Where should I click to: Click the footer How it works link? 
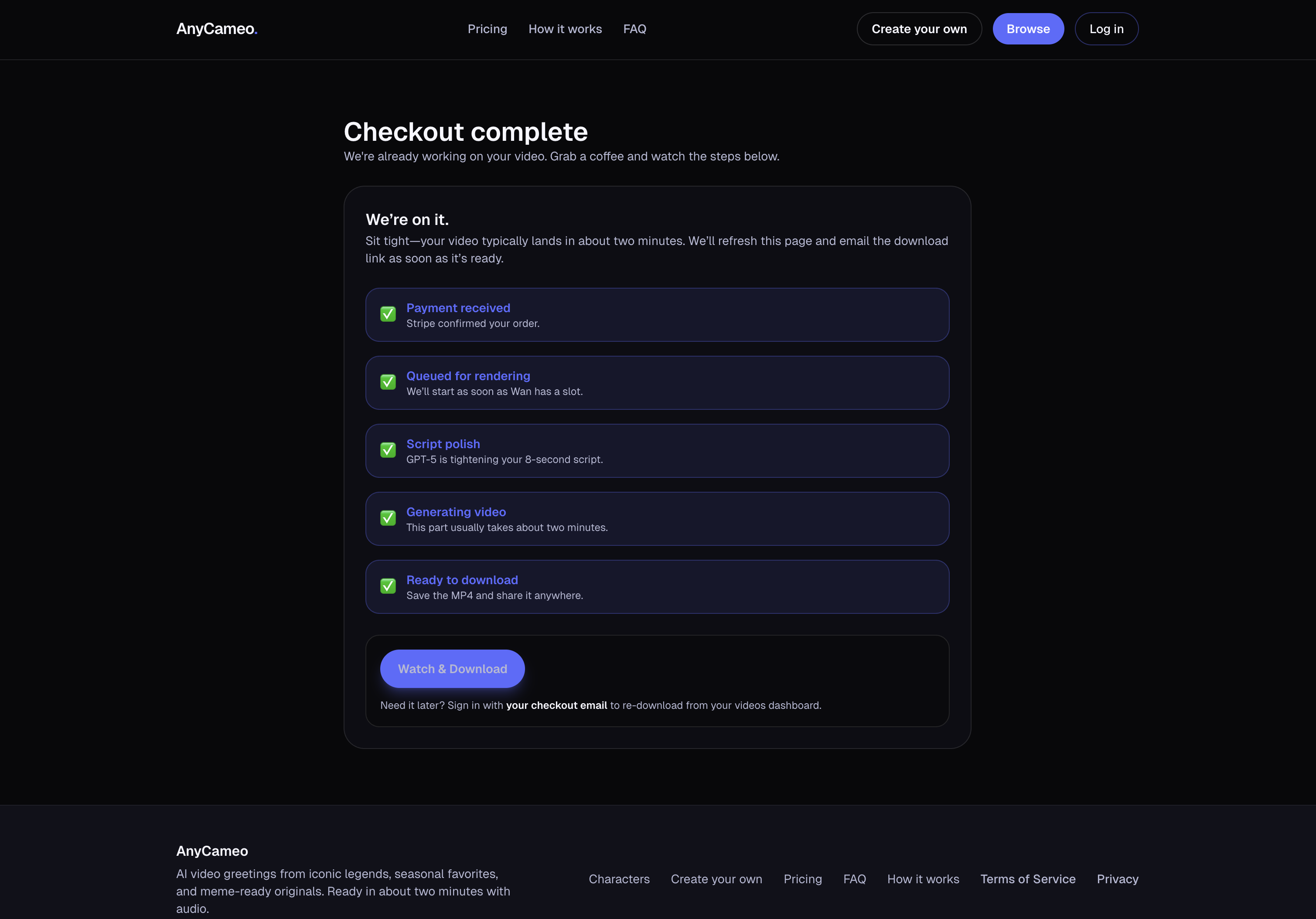923,879
